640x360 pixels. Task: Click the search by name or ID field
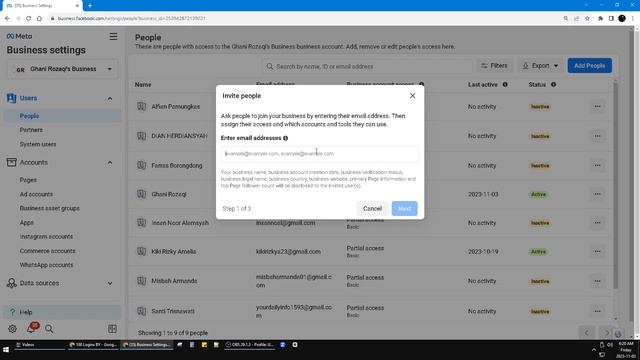366,66
